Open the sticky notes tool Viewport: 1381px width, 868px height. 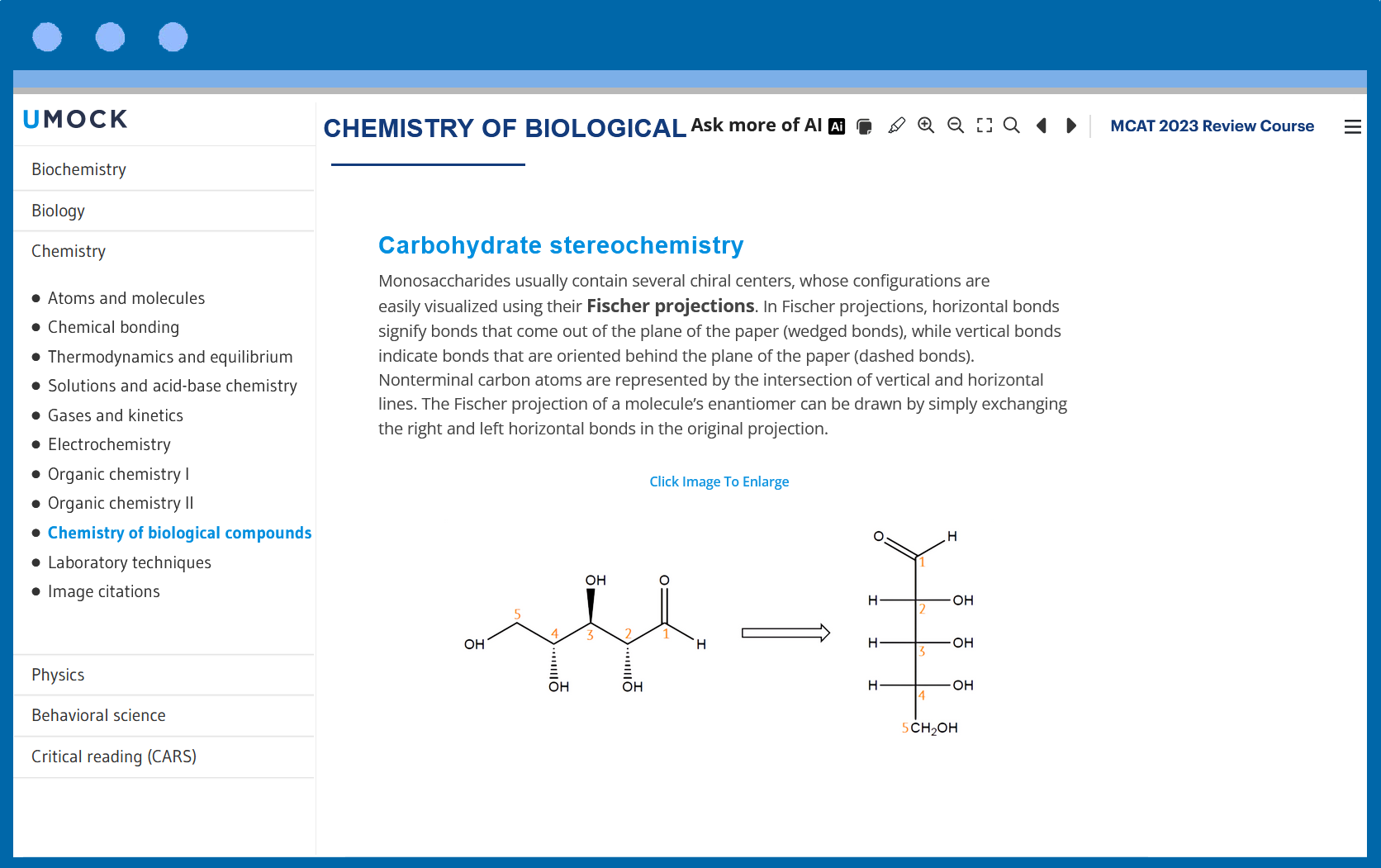coord(864,126)
